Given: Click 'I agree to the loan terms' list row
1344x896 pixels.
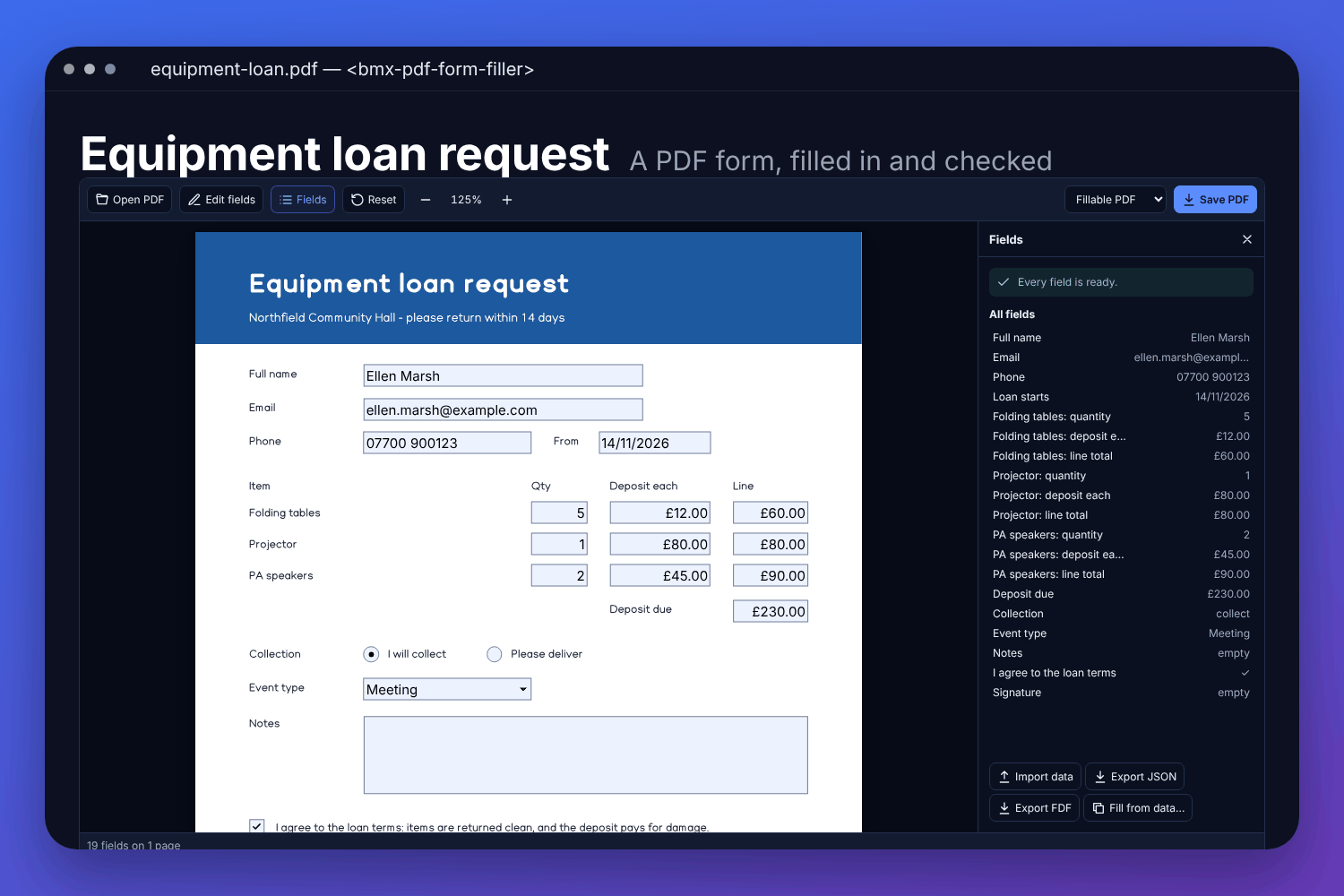Looking at the screenshot, I should [1121, 673].
